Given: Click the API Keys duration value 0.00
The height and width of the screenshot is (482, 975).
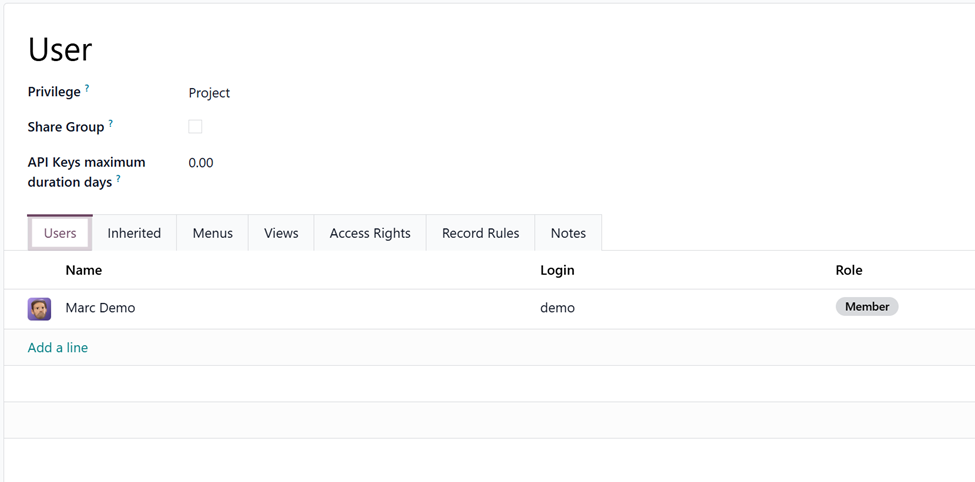Looking at the screenshot, I should point(201,163).
